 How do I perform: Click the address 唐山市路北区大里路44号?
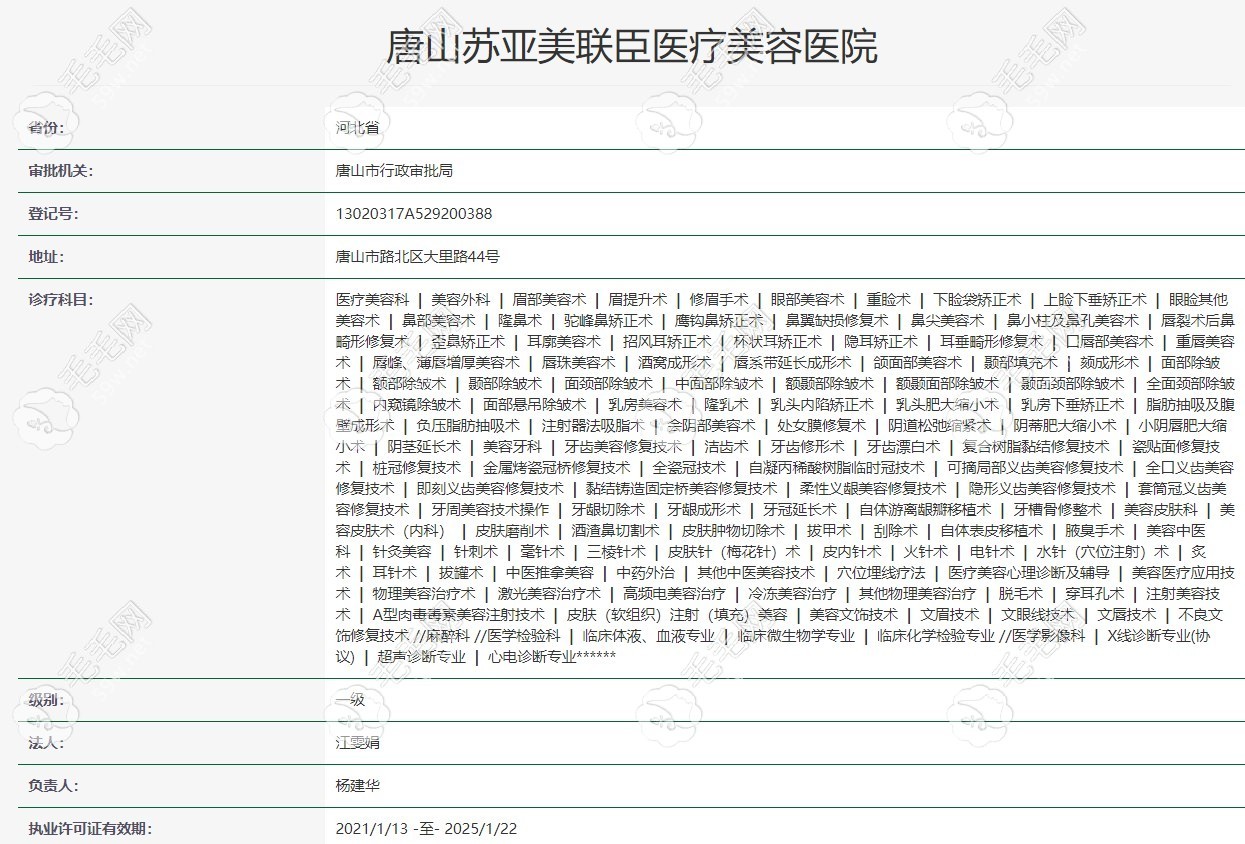coord(417,257)
